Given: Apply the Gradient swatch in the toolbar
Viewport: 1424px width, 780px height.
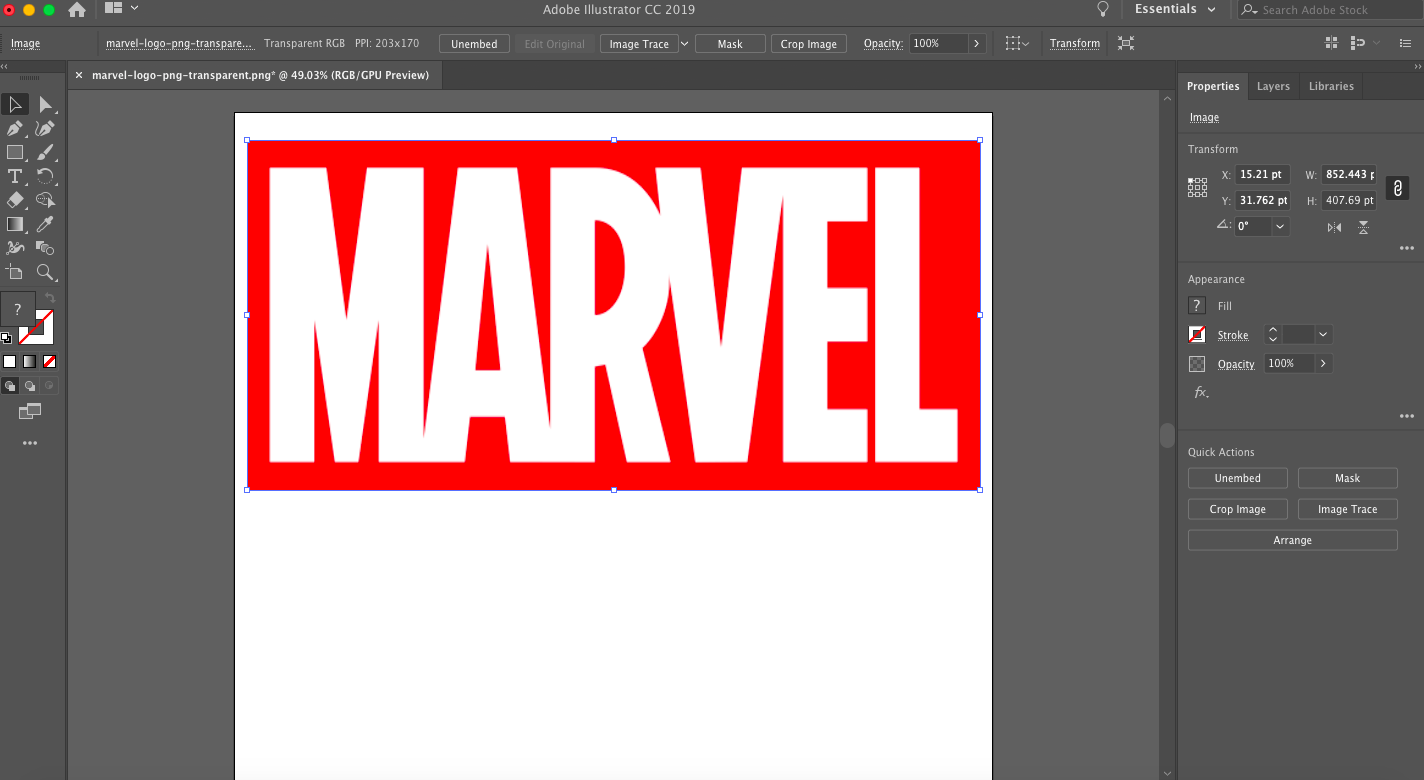Looking at the screenshot, I should (30, 361).
